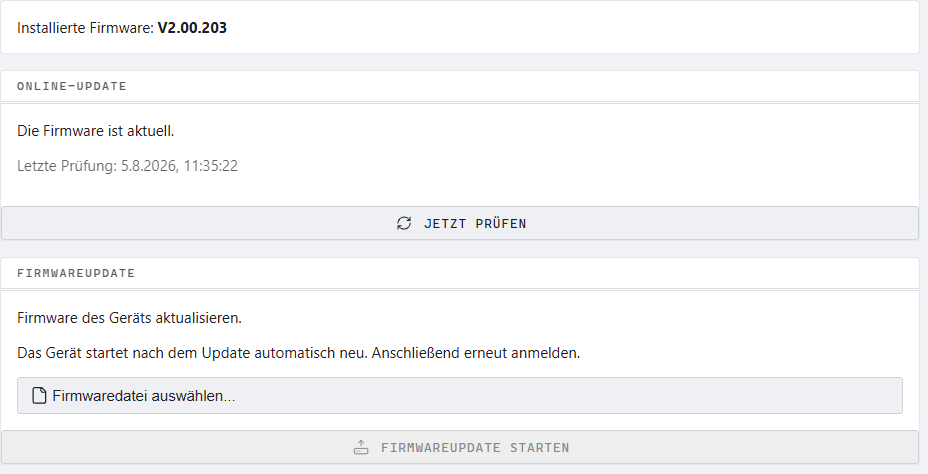Viewport: 928px width, 474px height.
Task: Click the JETZT PRÜFEN button text
Action: point(475,224)
